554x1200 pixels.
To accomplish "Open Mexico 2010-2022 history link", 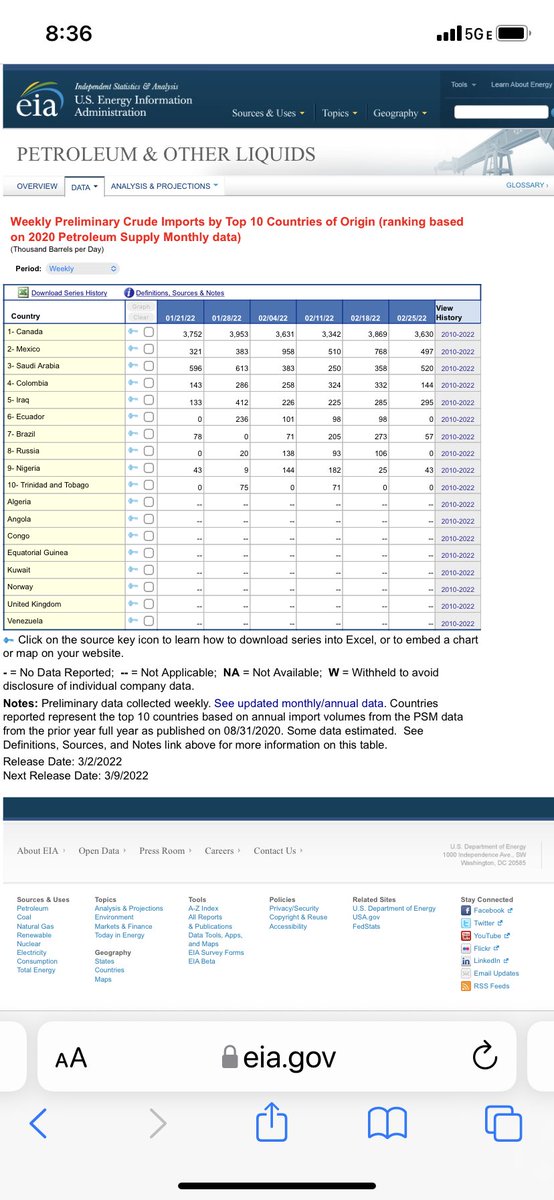I will [457, 350].
